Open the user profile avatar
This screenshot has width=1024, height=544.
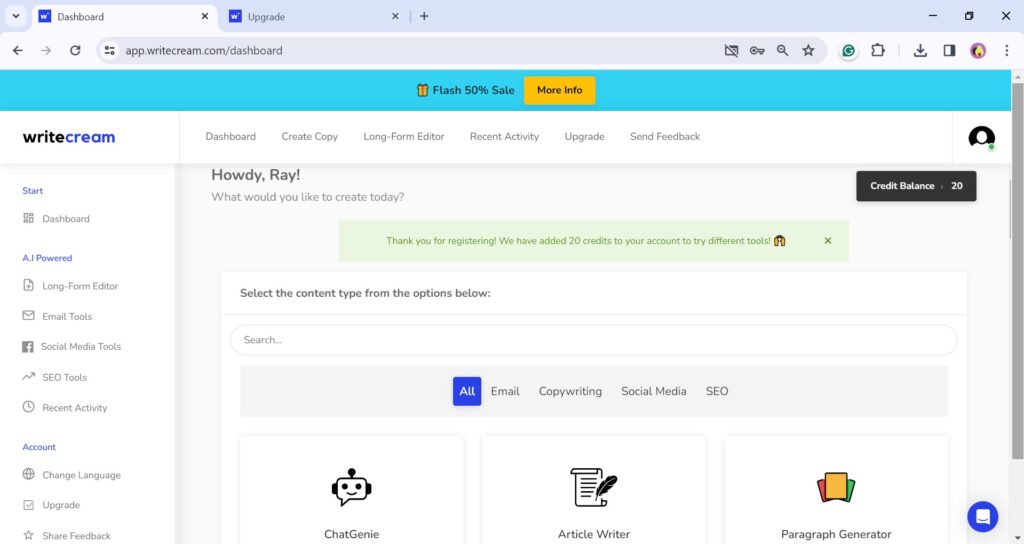coord(981,137)
